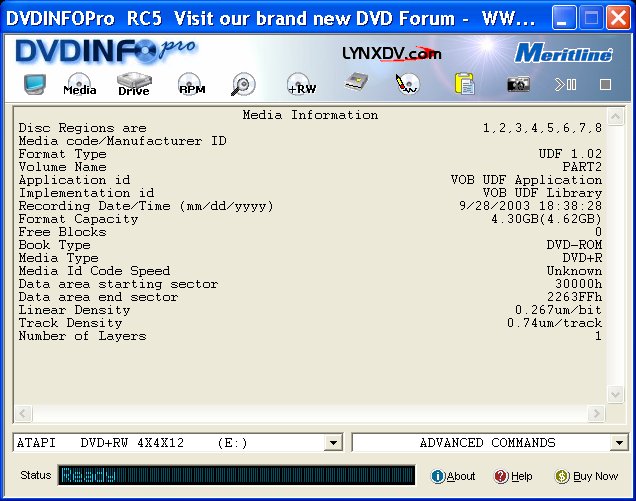Viewport: 636px width, 501px height.
Task: Click the camera screenshot icon
Action: point(518,84)
